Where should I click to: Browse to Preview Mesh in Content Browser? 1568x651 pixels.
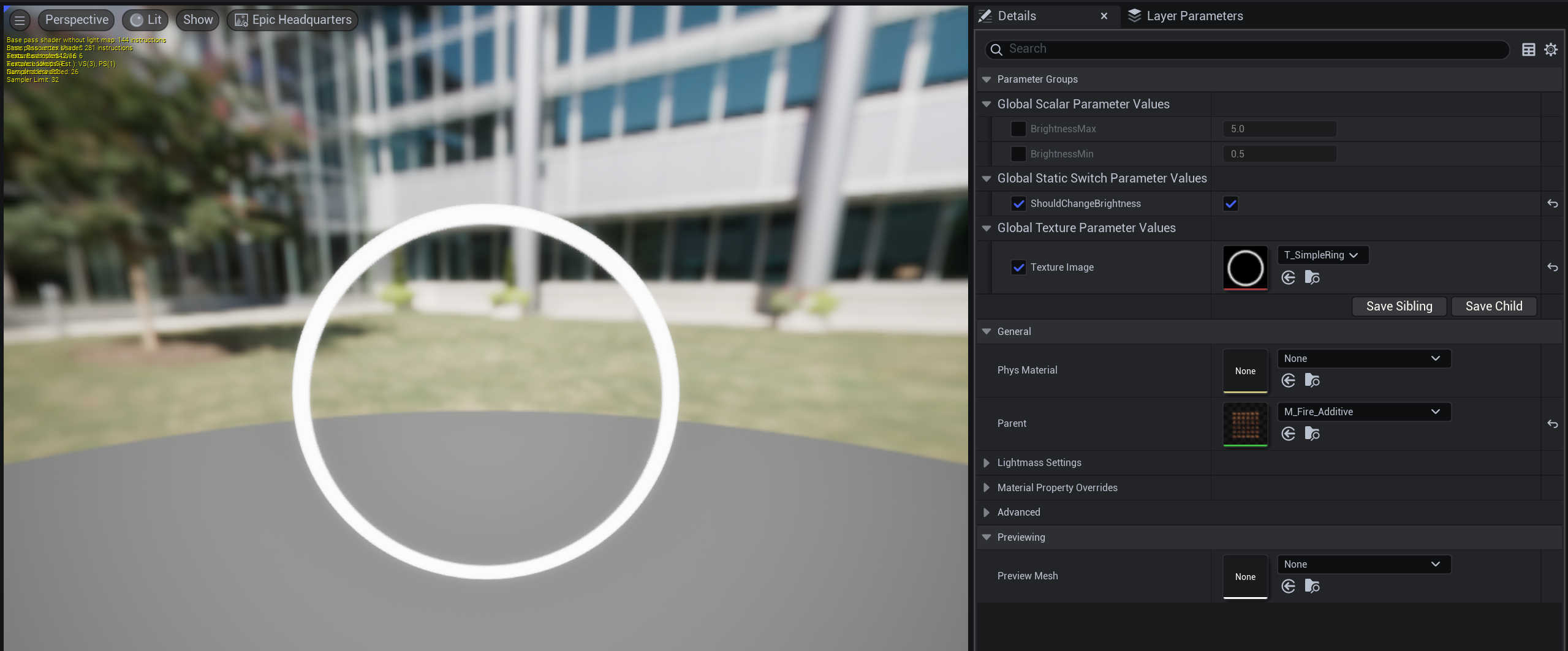pyautogui.click(x=1312, y=587)
